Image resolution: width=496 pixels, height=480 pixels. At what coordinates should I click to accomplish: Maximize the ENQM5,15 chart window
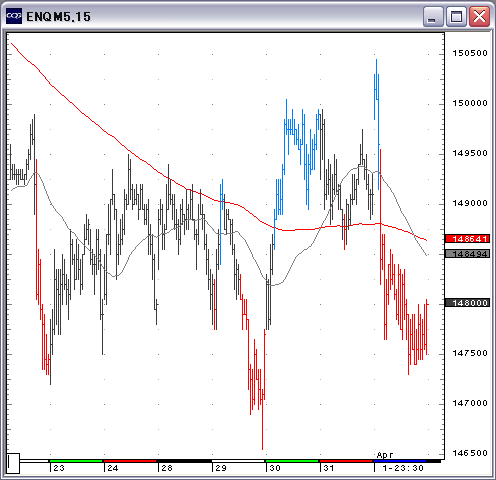(456, 16)
